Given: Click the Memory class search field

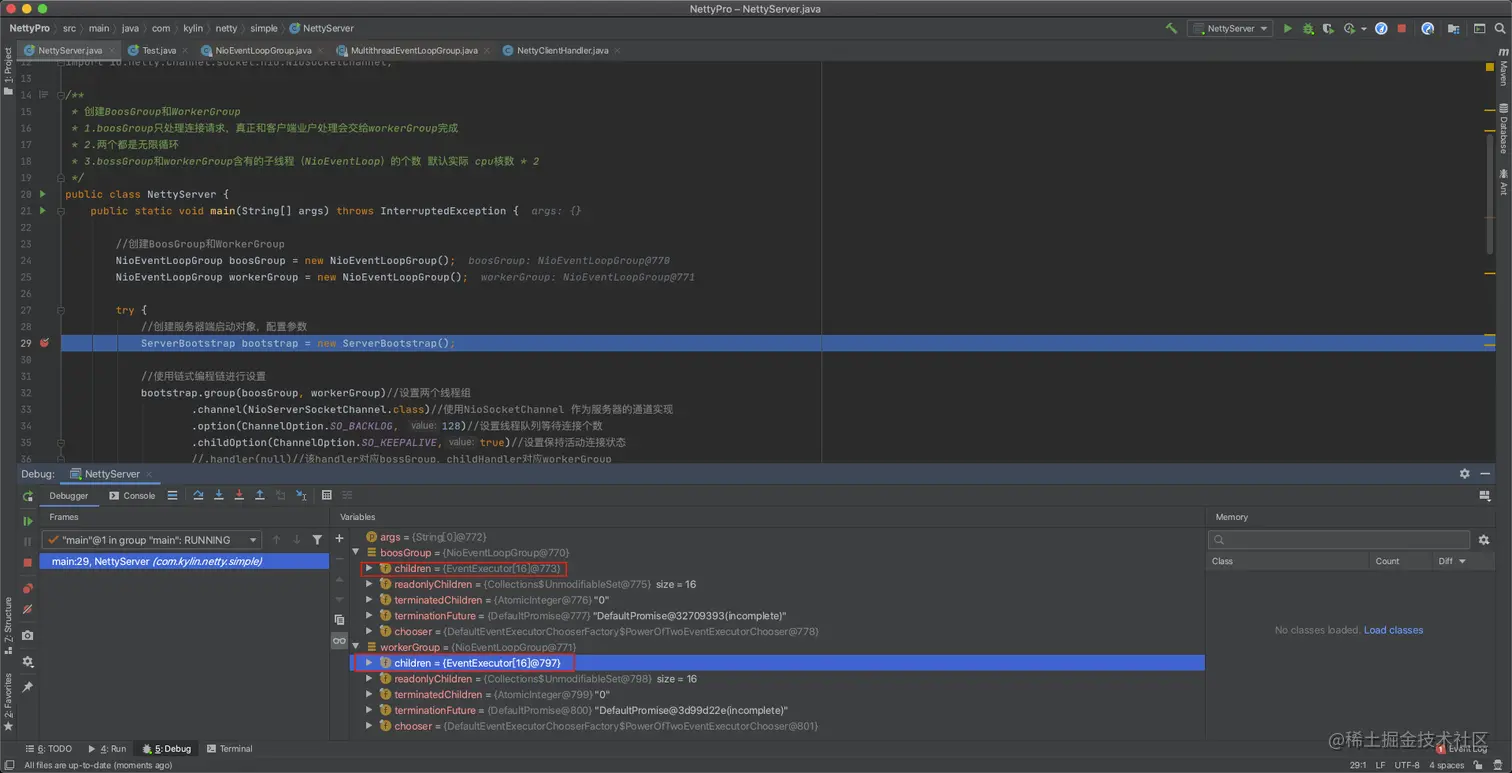Looking at the screenshot, I should (1339, 539).
